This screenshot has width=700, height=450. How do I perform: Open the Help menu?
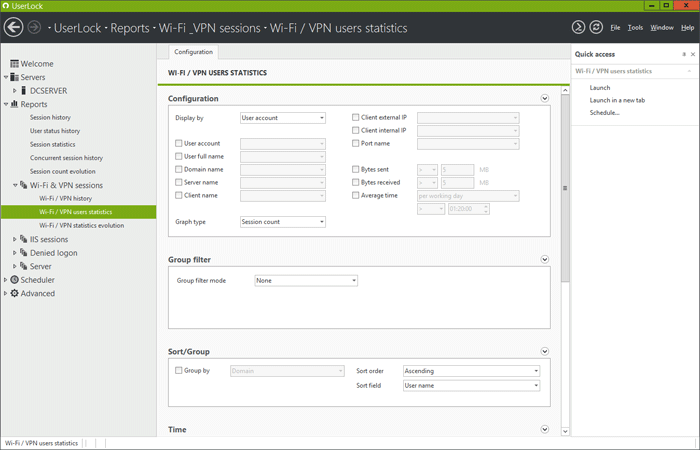click(688, 28)
